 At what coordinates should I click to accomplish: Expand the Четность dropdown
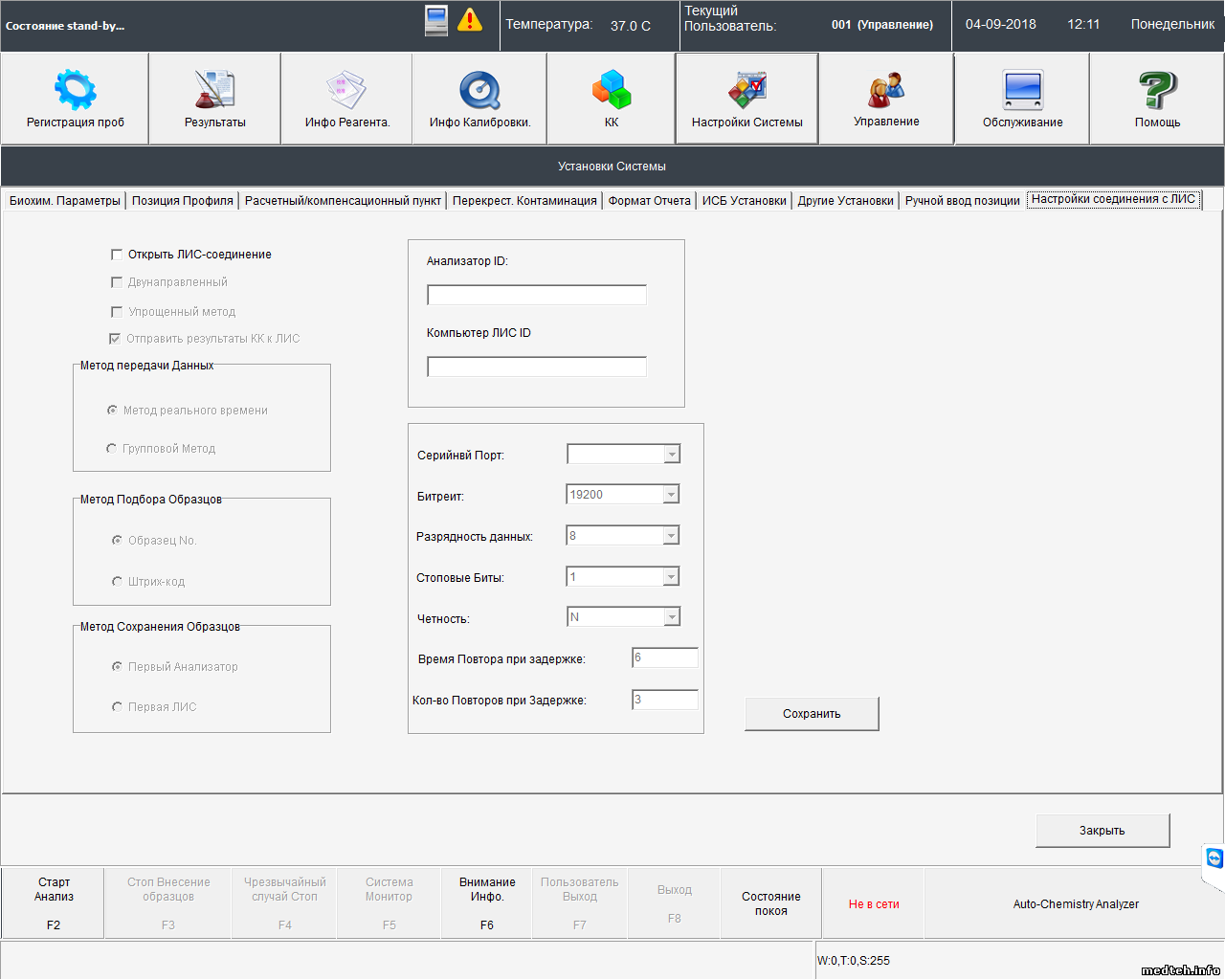[672, 617]
